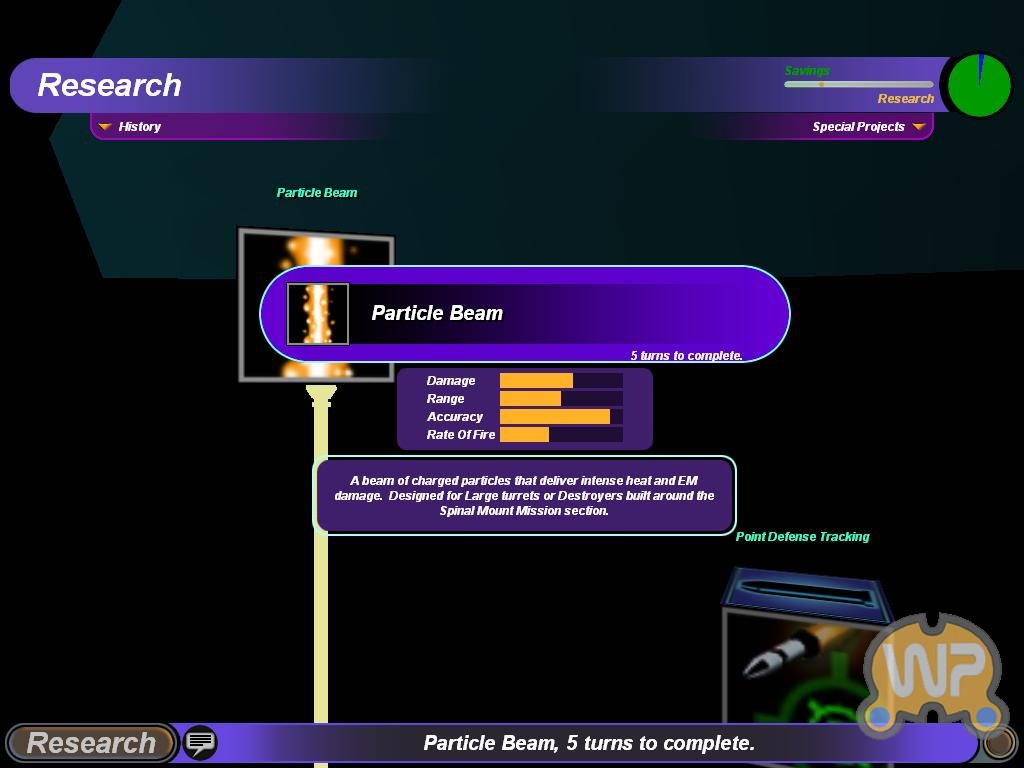Click the Point Defense Tracking label
The width and height of the screenshot is (1024, 768).
(x=802, y=537)
